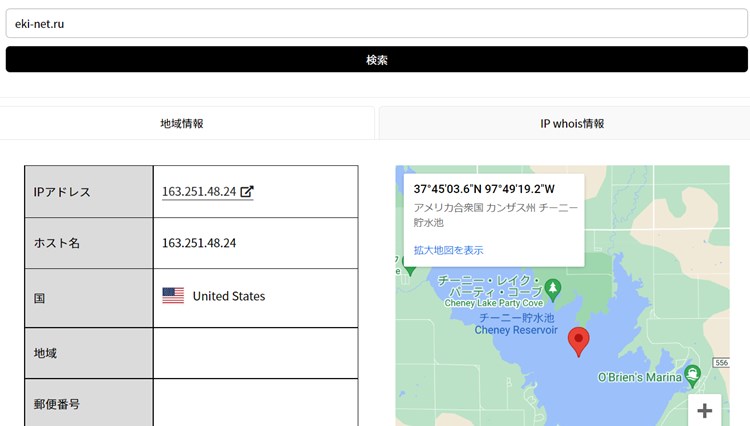Viewport: 750px width, 426px height.
Task: Click the O'Brien's Marina map label
Action: tap(640, 377)
